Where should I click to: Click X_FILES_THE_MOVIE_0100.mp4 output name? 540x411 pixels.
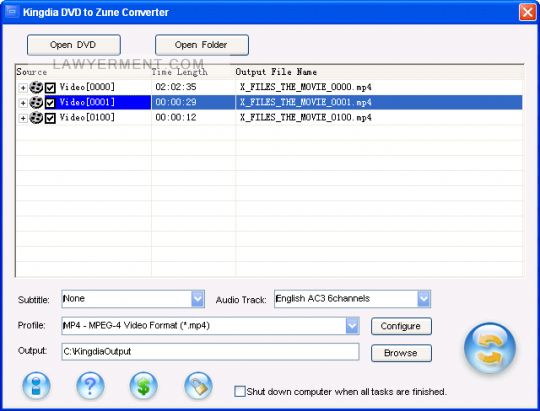(x=305, y=117)
